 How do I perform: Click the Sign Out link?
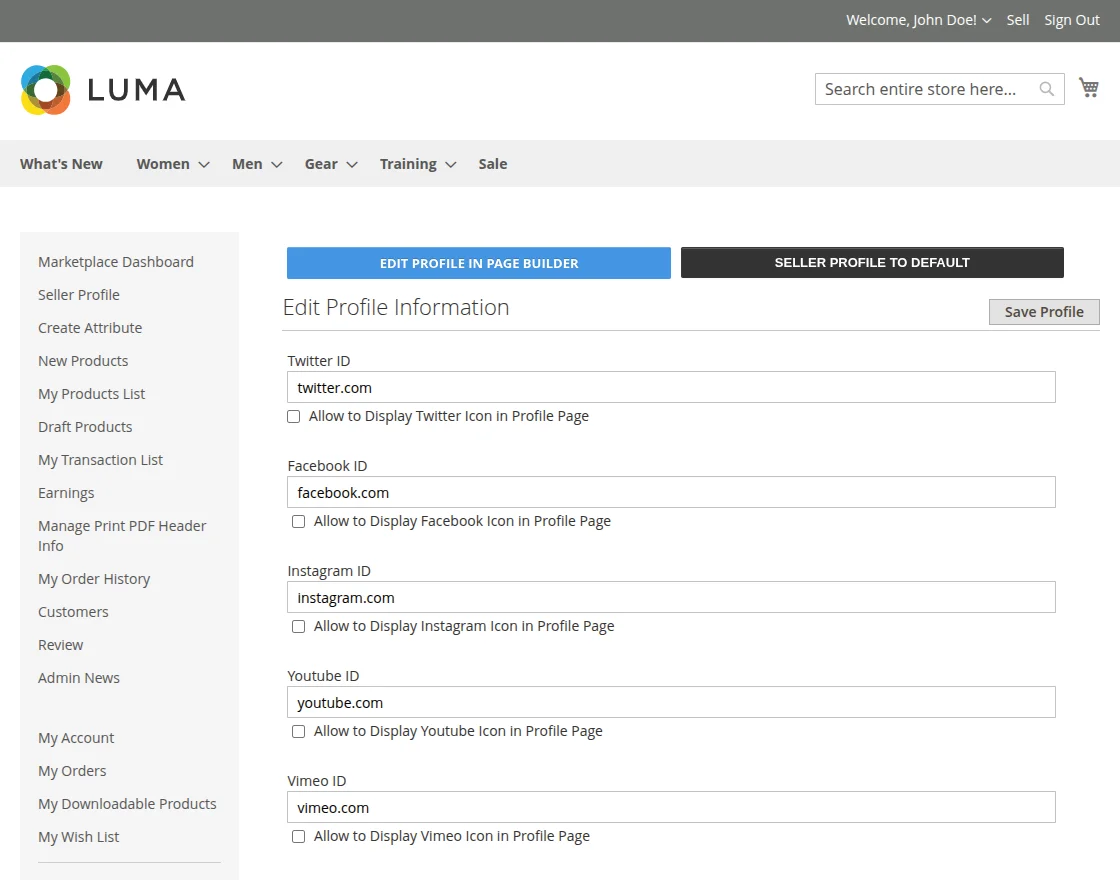coord(1071,20)
